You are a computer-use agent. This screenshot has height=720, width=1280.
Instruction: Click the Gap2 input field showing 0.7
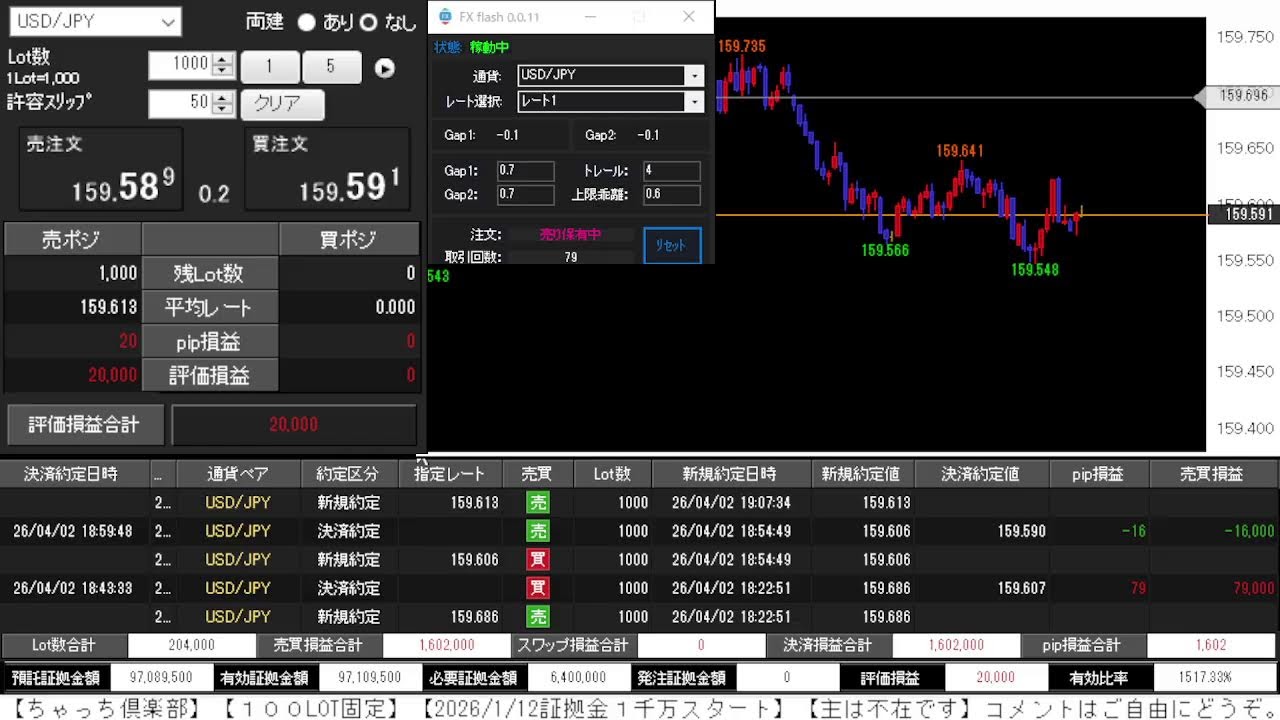pyautogui.click(x=525, y=194)
